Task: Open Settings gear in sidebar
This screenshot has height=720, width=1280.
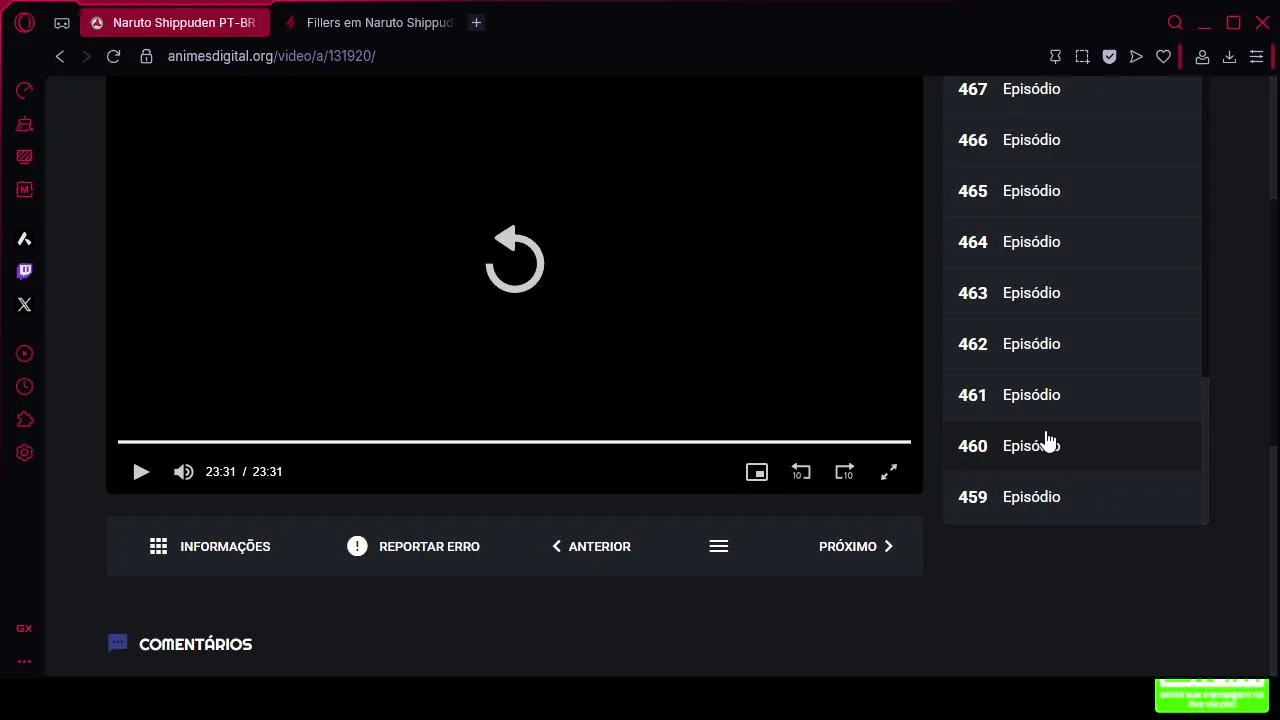Action: point(25,453)
